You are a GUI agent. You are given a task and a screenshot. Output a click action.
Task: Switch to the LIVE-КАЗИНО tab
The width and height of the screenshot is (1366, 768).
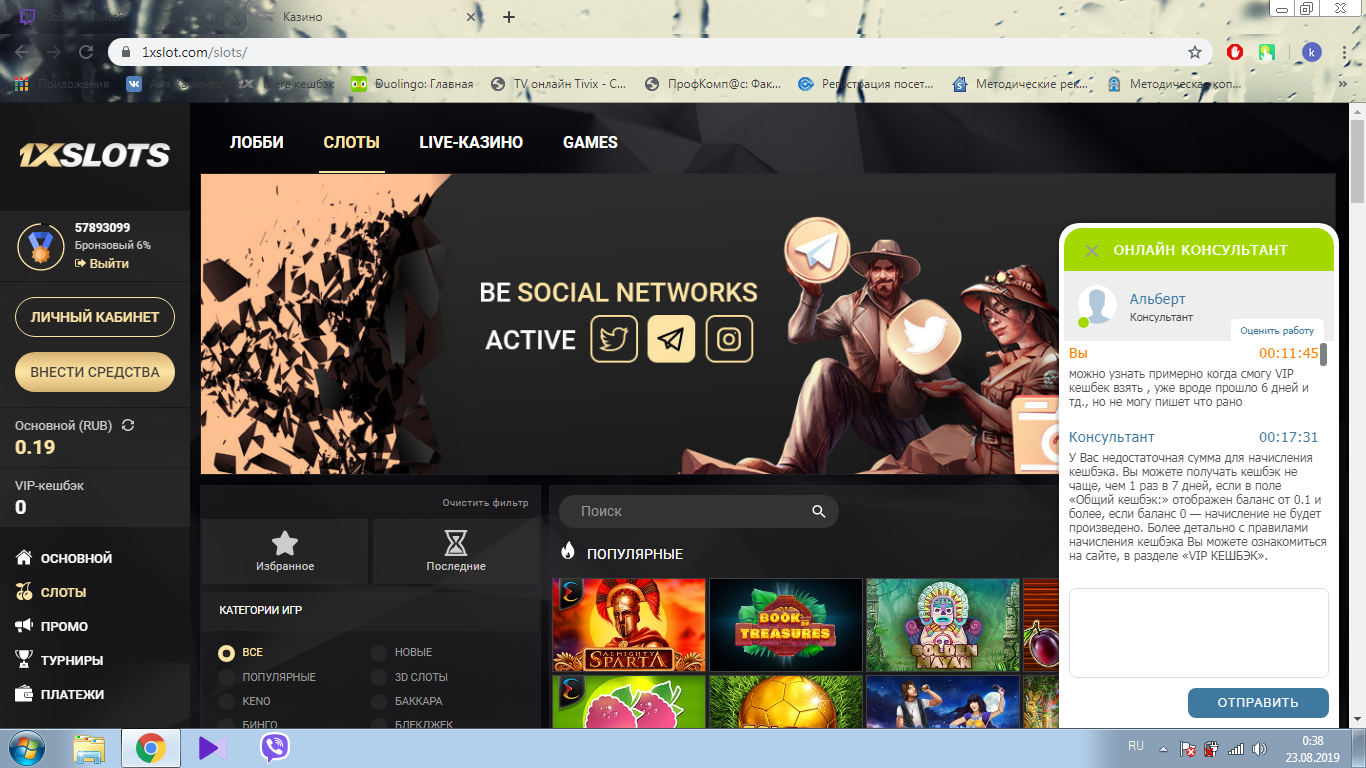coord(471,142)
